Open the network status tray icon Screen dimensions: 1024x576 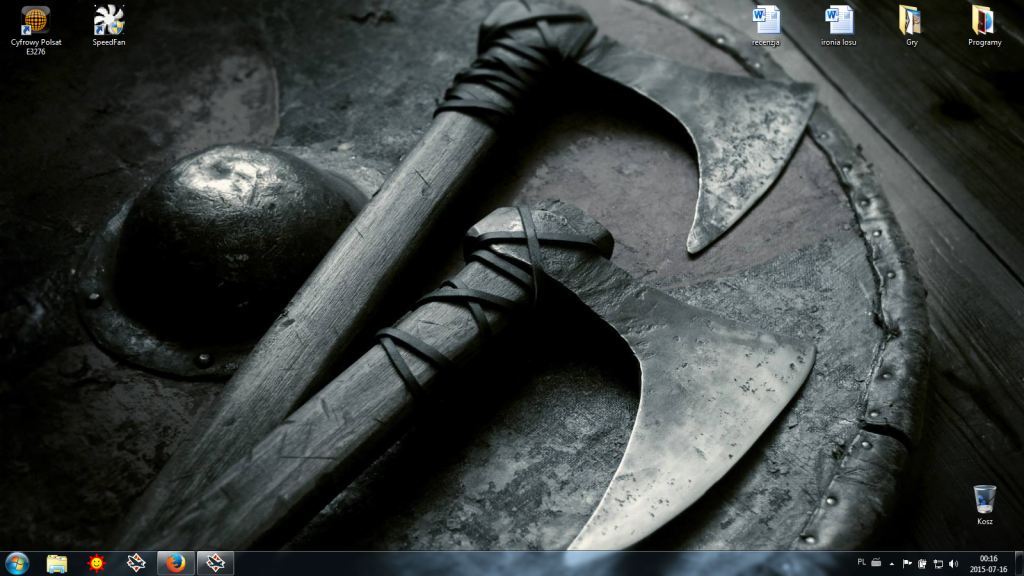click(938, 564)
